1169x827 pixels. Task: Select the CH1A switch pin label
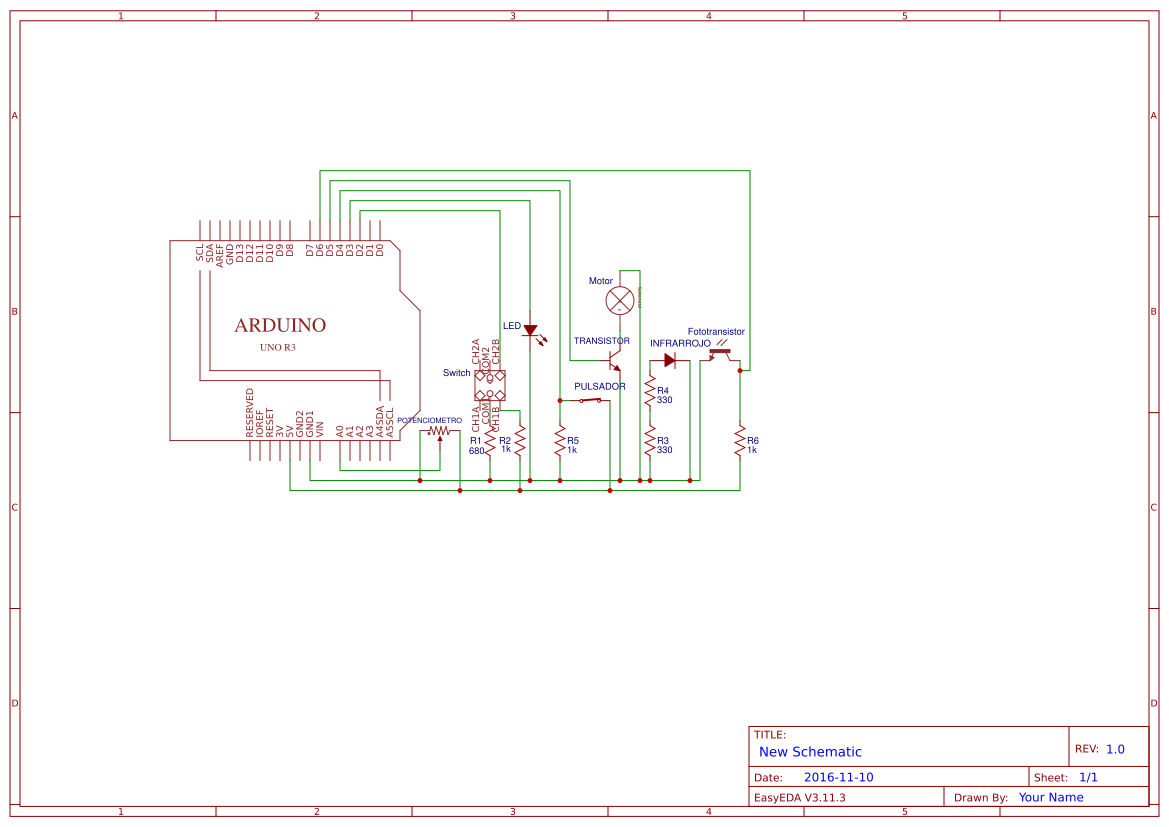pos(476,419)
